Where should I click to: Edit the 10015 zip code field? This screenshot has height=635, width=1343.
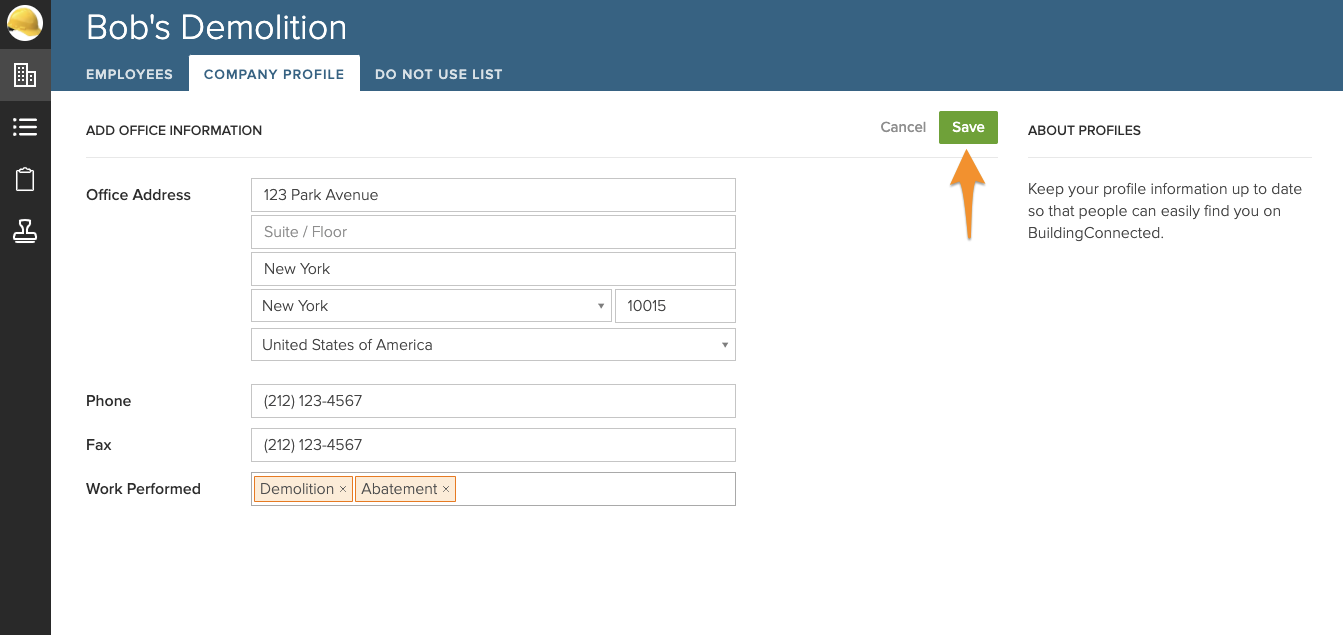pos(675,306)
